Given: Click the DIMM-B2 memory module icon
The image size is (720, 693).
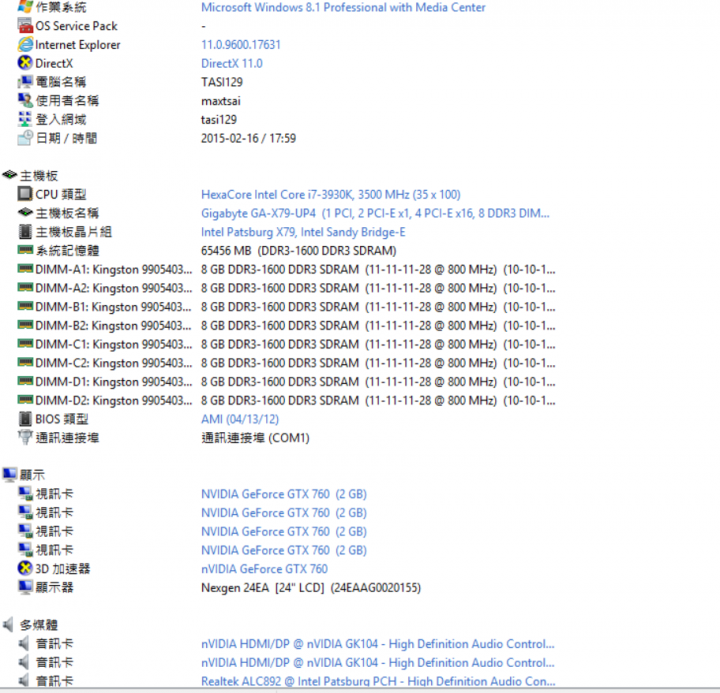Looking at the screenshot, I should click(25, 325).
